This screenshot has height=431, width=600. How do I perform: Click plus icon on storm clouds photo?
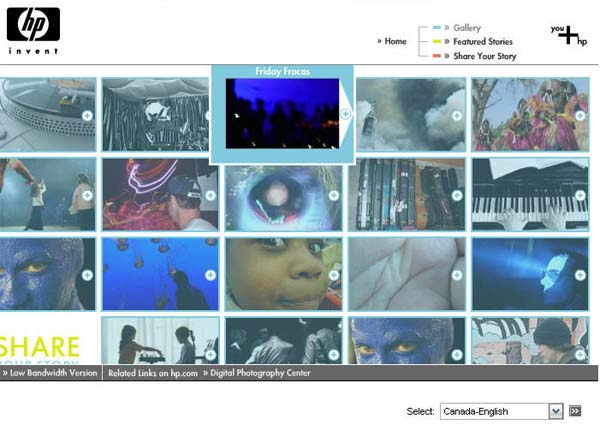click(457, 116)
